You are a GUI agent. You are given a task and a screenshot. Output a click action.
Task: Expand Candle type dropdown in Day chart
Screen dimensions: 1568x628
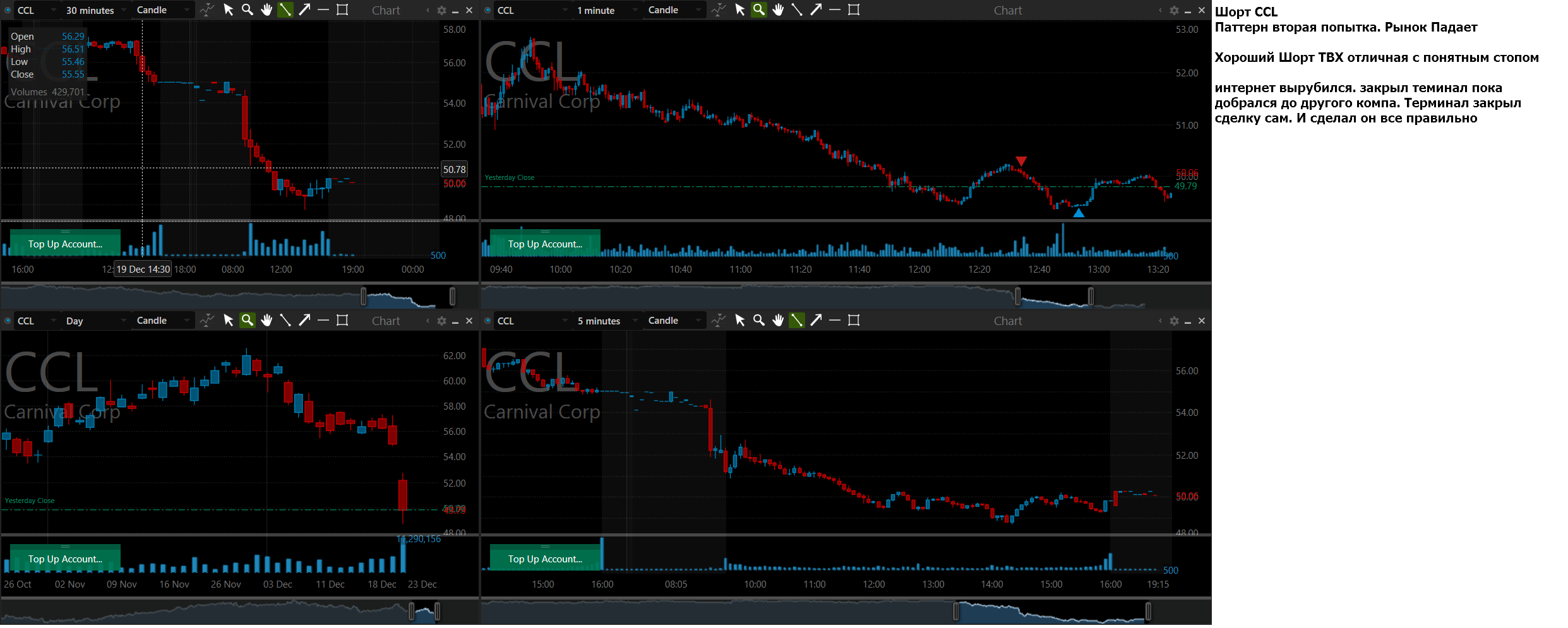pyautogui.click(x=163, y=321)
